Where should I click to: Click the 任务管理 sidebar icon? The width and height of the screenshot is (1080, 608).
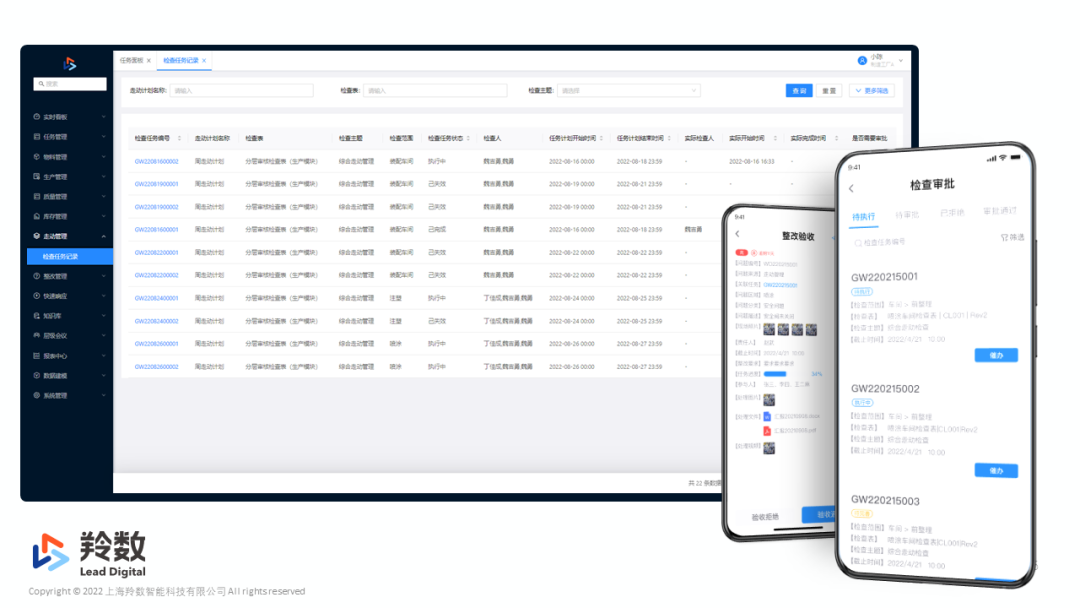(37, 136)
